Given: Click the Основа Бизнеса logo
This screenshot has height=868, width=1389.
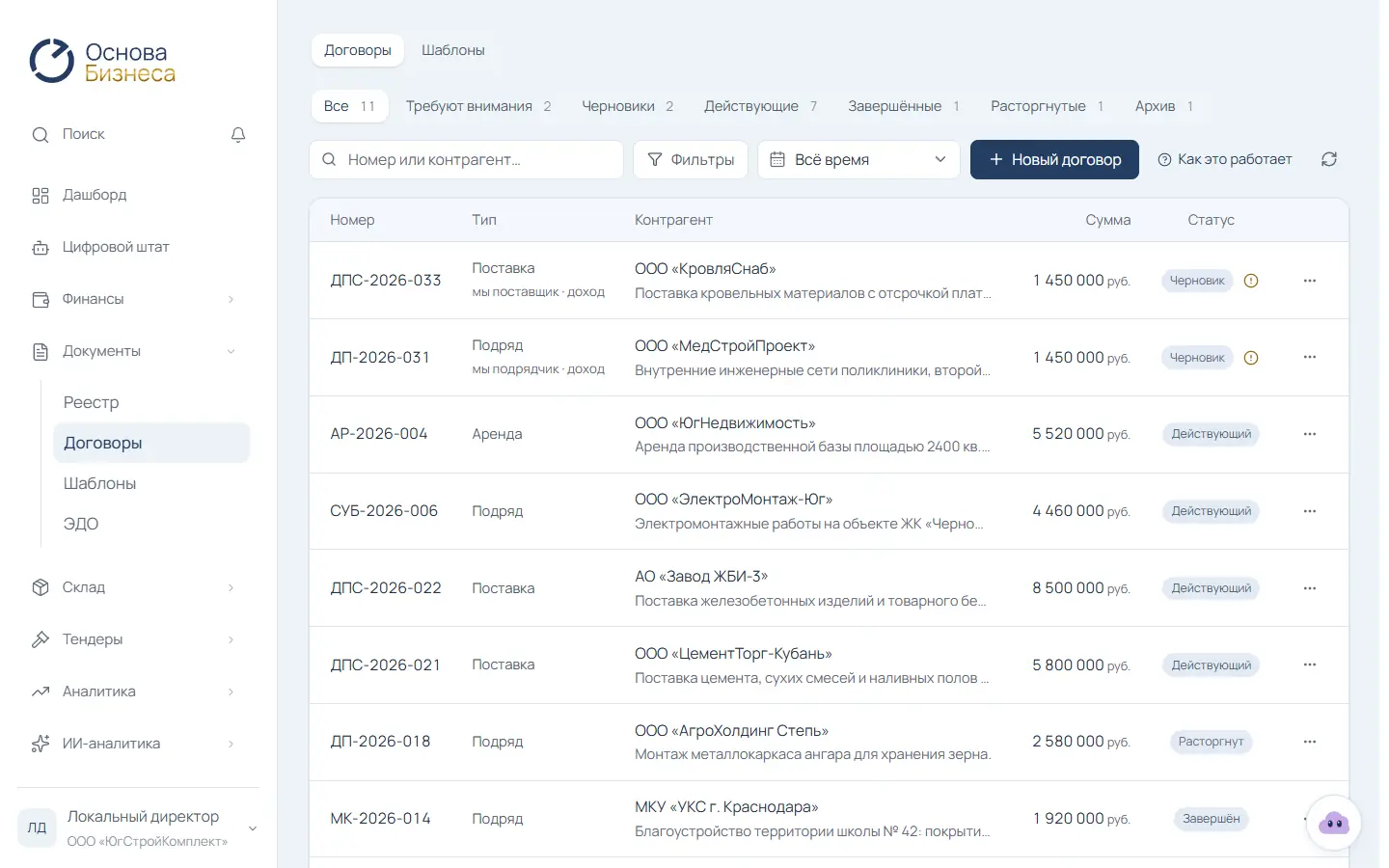Looking at the screenshot, I should [102, 62].
